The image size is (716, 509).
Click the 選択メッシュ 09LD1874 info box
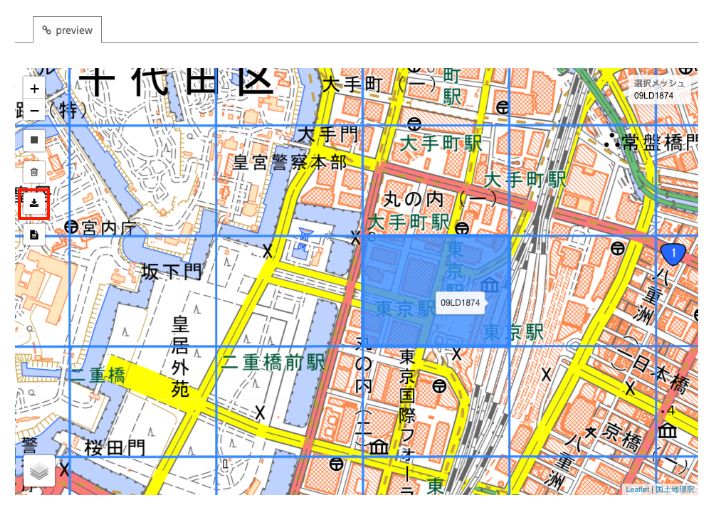[658, 89]
